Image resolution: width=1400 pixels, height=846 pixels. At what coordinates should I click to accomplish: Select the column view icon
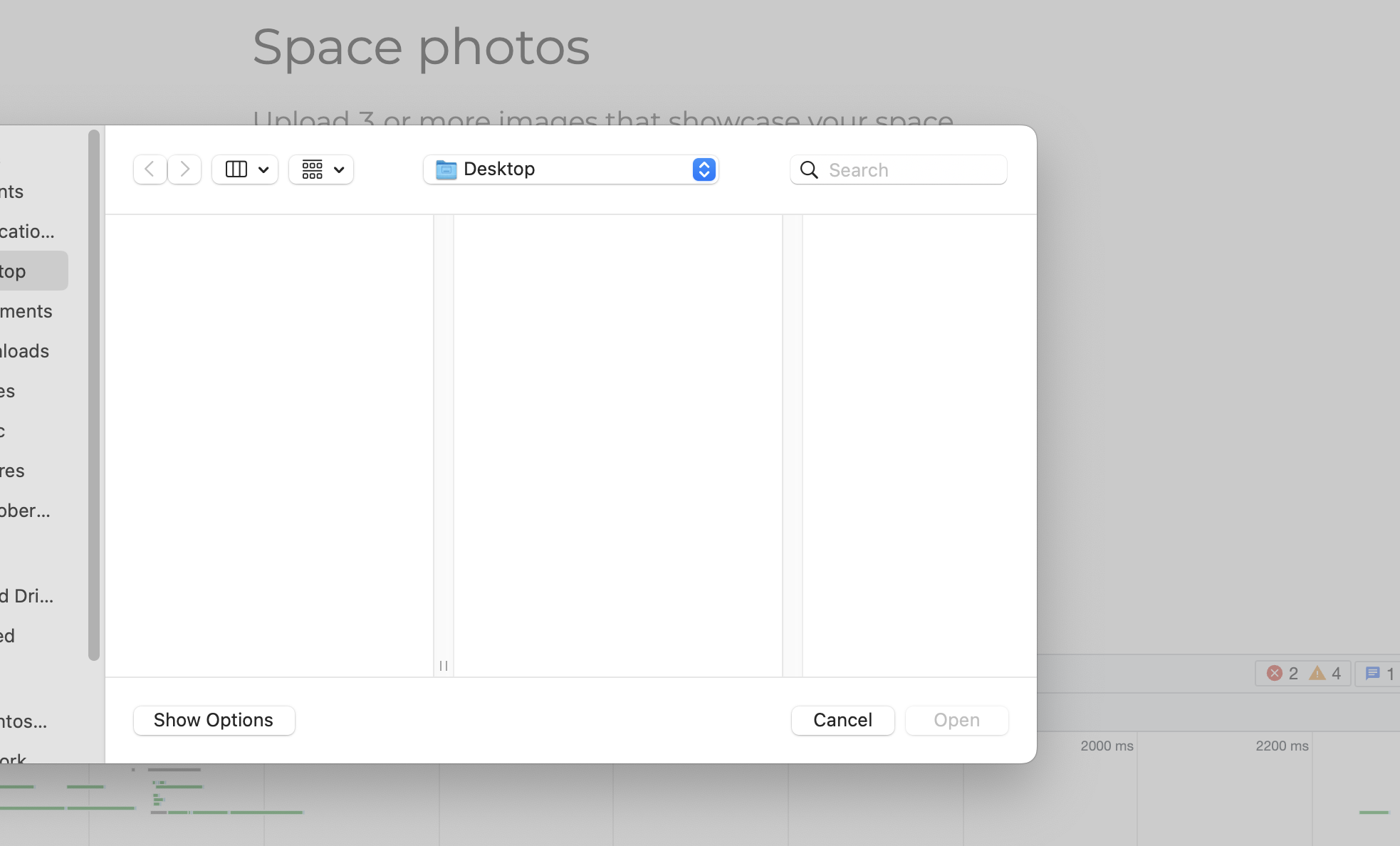click(x=236, y=169)
